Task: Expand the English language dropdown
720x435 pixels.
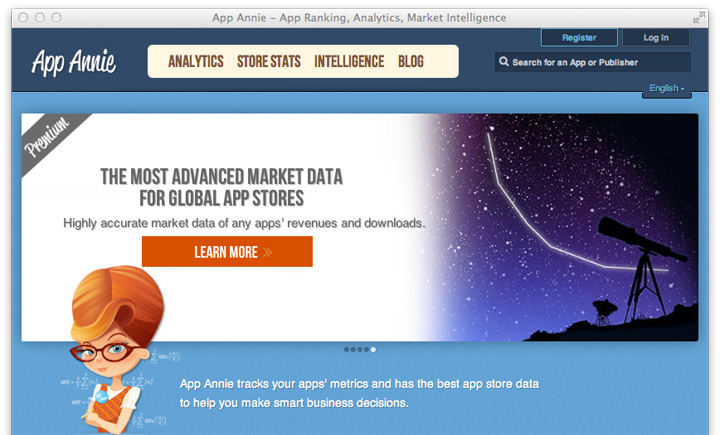Action: 667,88
